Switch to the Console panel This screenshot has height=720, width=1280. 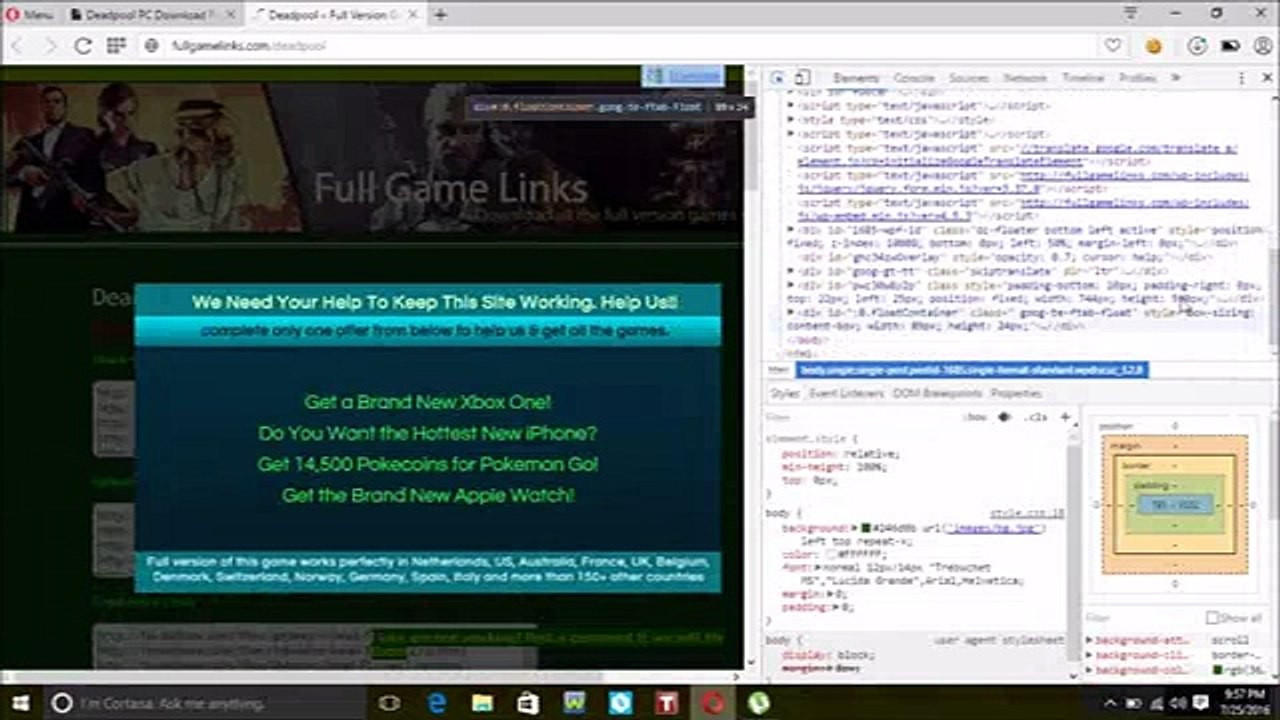tap(914, 78)
